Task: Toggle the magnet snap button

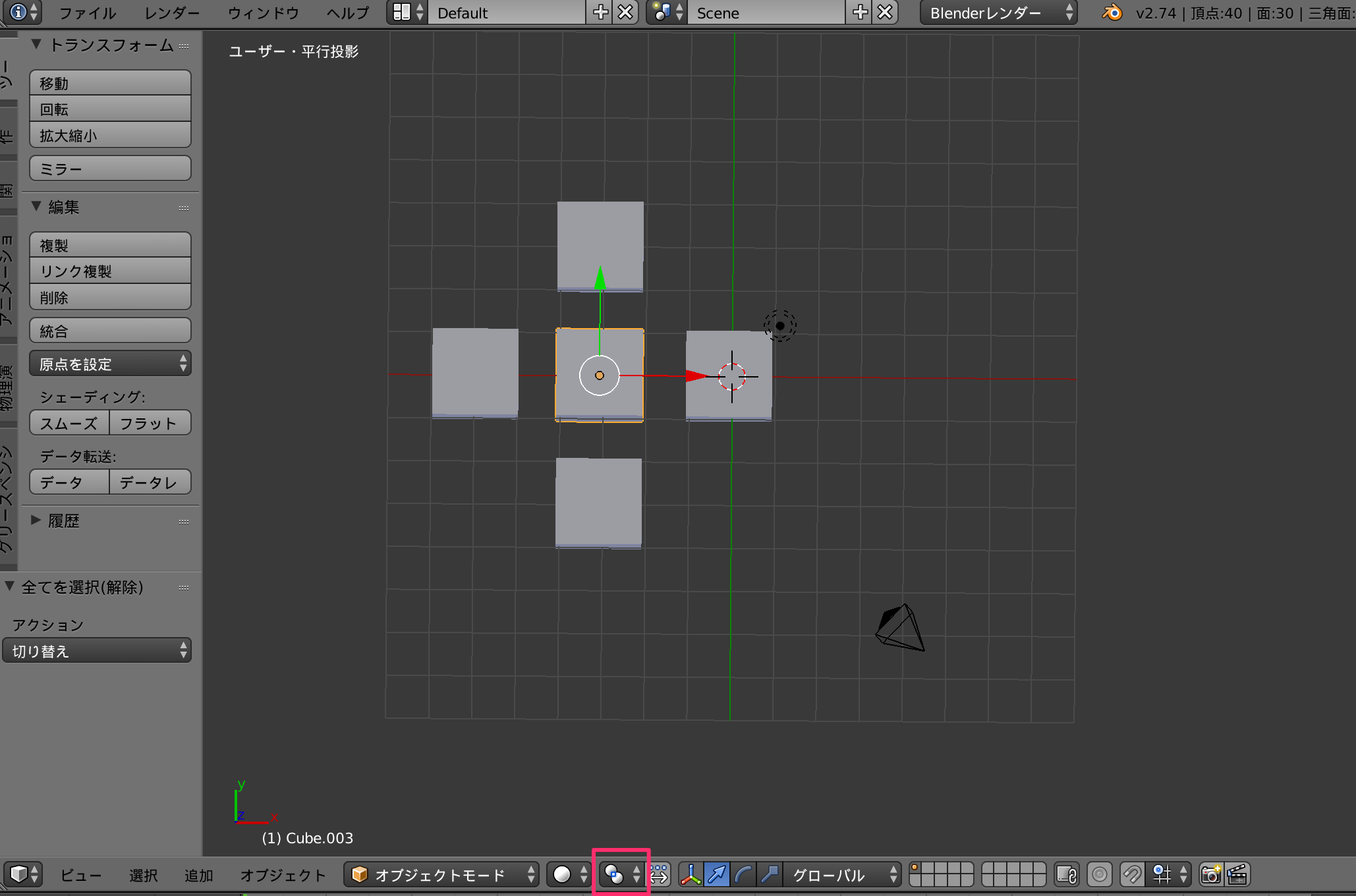Action: 1131,874
